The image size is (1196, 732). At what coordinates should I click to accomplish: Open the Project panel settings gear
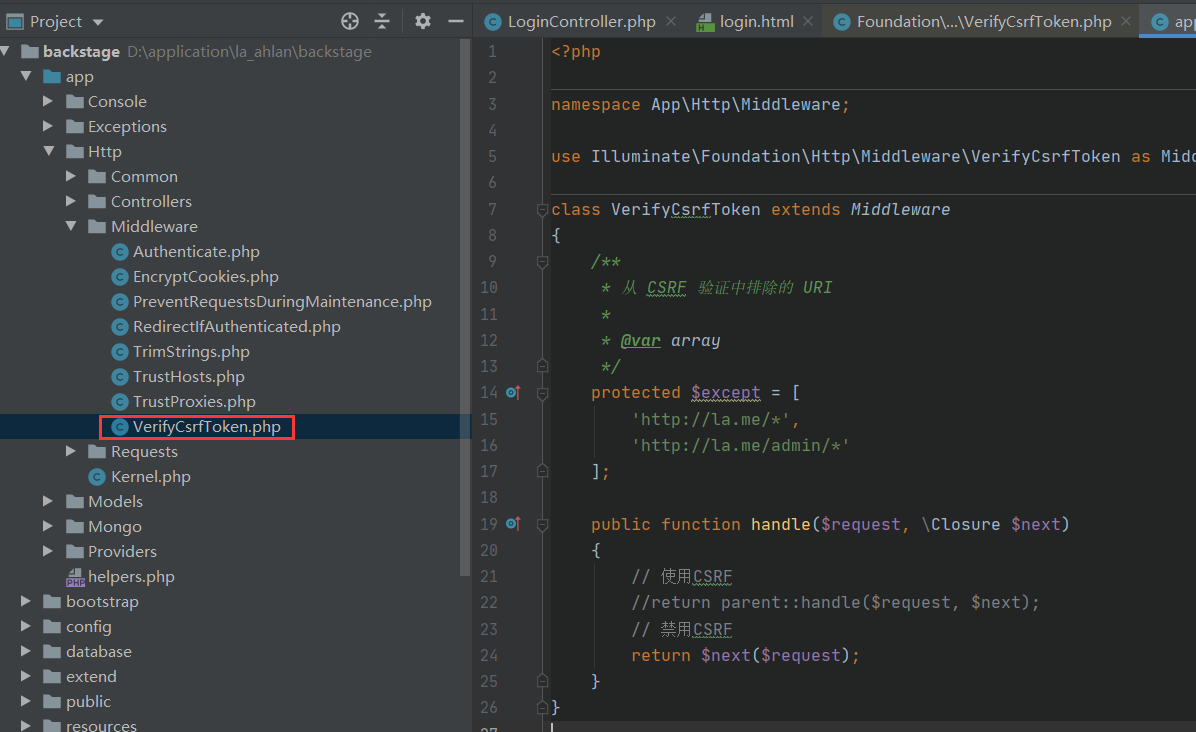tap(421, 20)
